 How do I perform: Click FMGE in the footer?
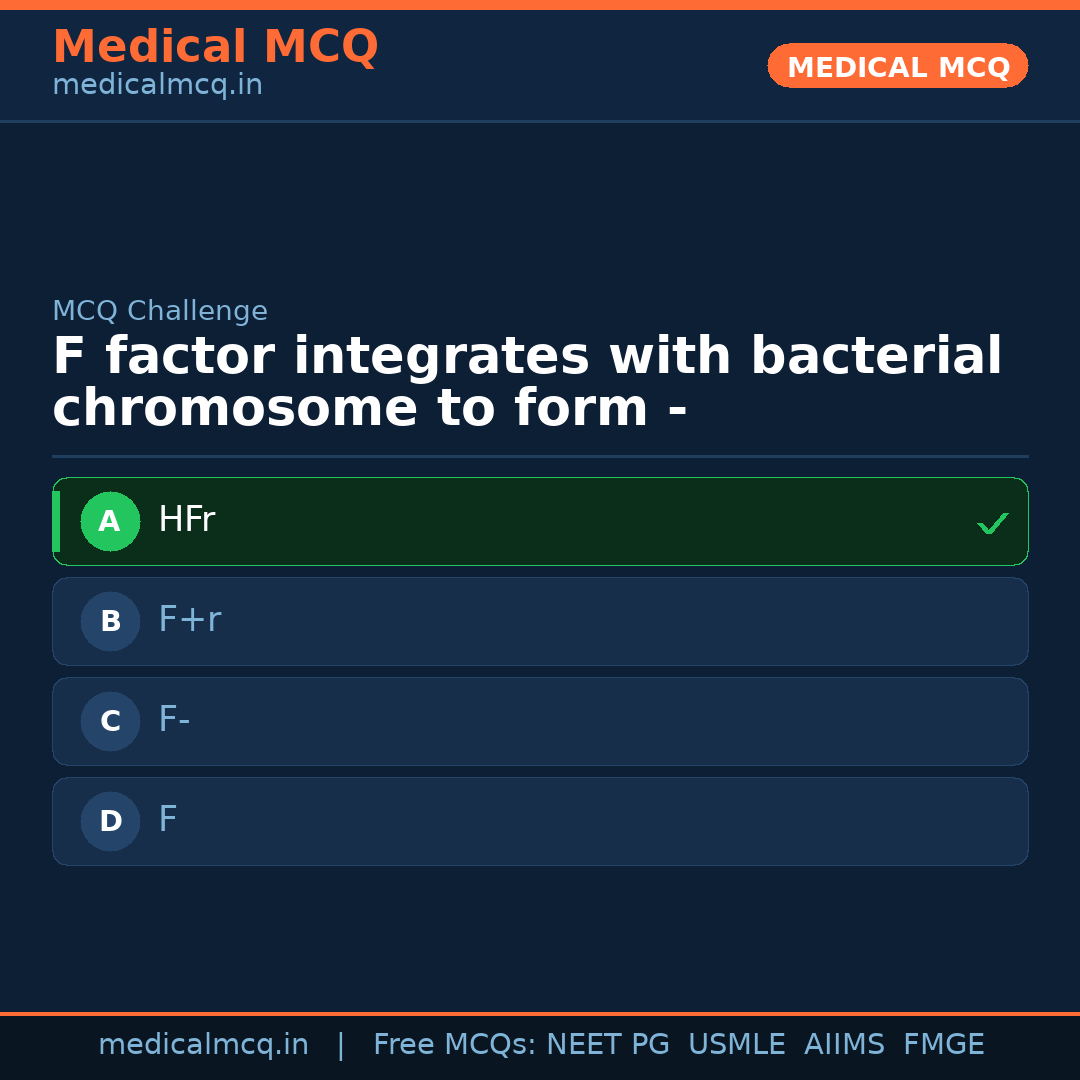click(944, 1045)
